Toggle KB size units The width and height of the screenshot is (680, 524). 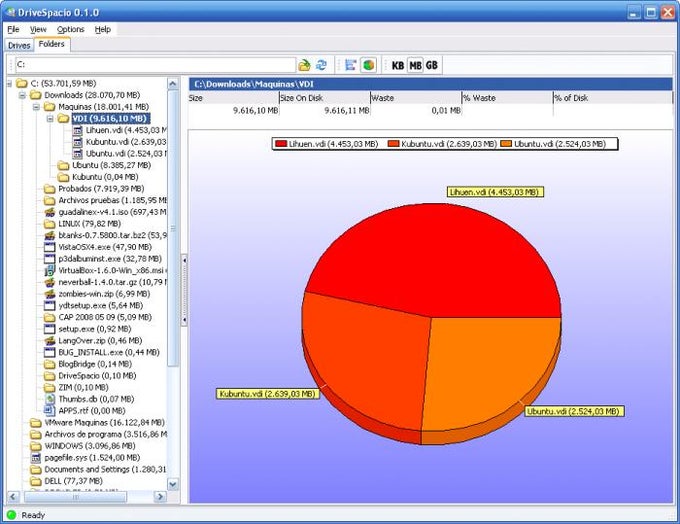coord(398,66)
